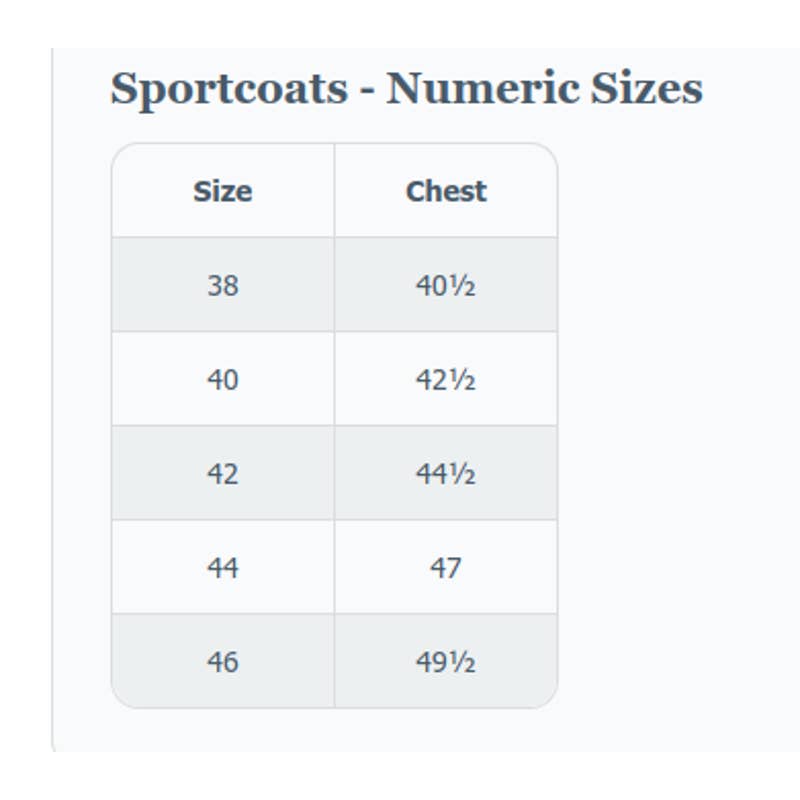This screenshot has height=800, width=800.
Task: Select the Size column header
Action: pos(223,190)
